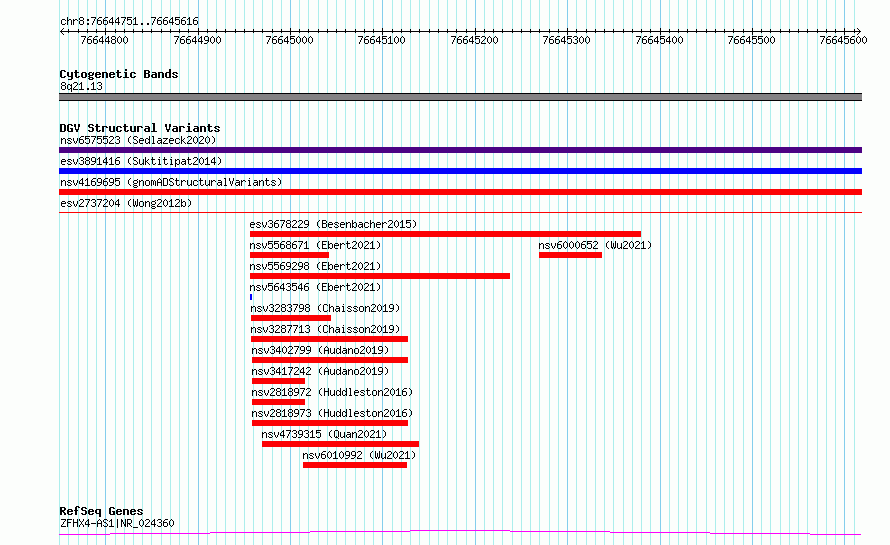Click the ZFHX4-AS1|NR_024360 gene label
Viewport: 890px width, 545px height.
(117, 523)
